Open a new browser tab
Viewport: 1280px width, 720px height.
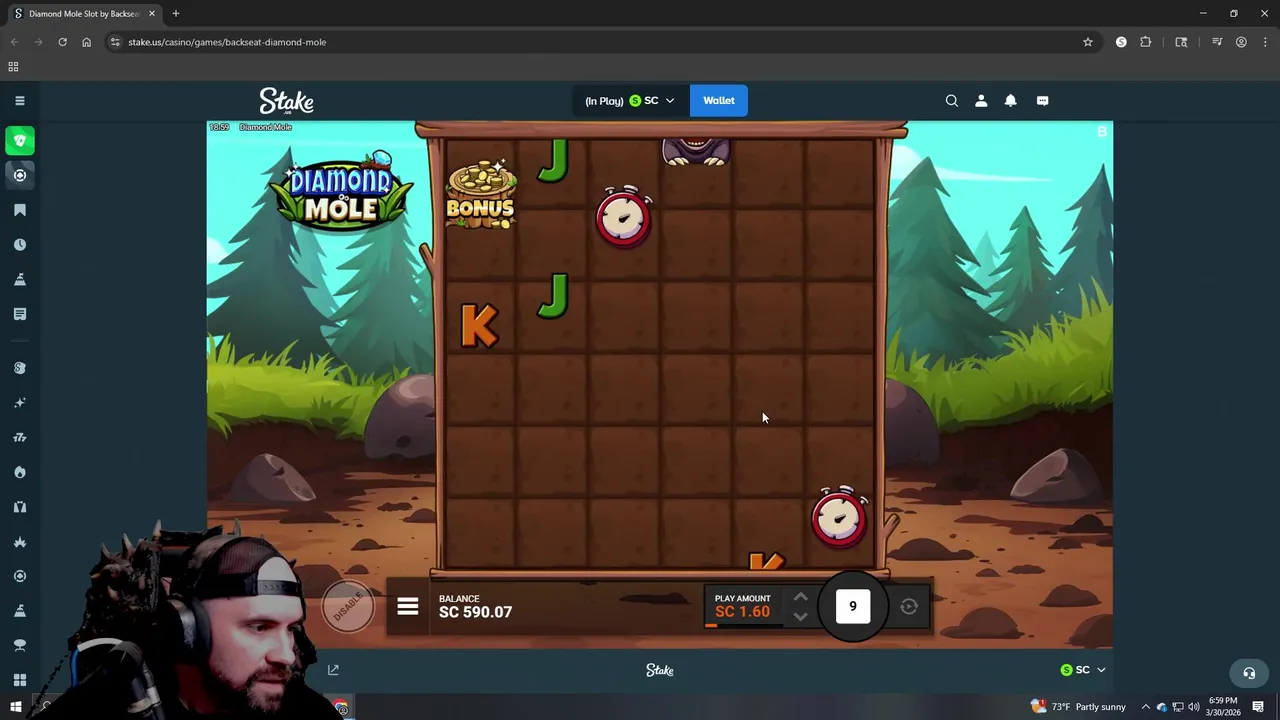point(175,14)
